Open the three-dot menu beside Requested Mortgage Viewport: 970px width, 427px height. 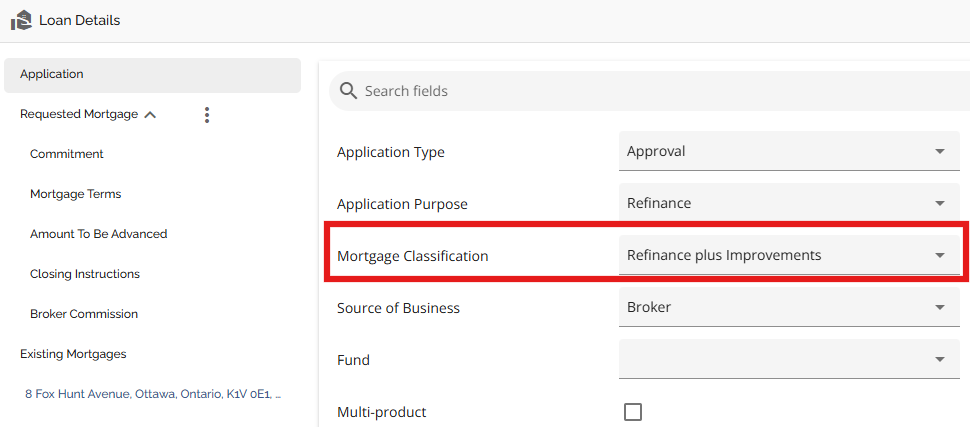click(207, 115)
